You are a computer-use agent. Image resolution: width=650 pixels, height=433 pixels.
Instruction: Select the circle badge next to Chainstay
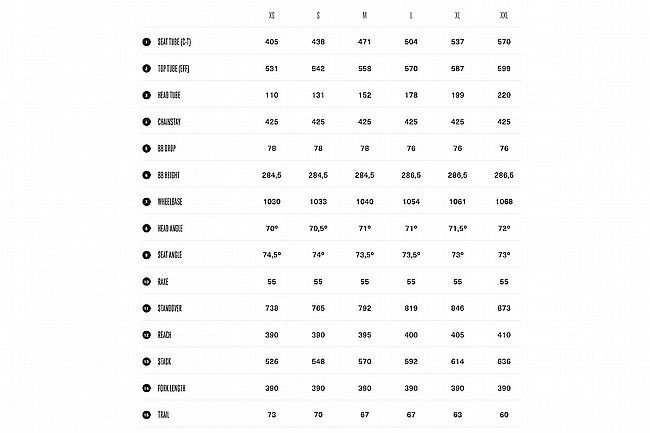pos(146,122)
